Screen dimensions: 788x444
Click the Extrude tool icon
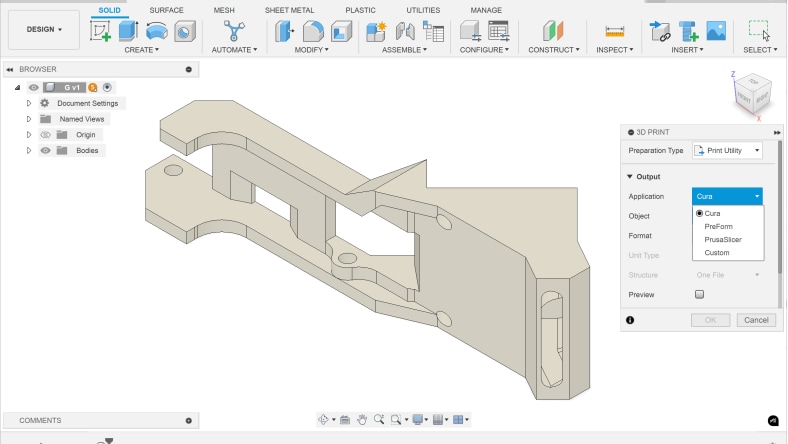click(128, 31)
